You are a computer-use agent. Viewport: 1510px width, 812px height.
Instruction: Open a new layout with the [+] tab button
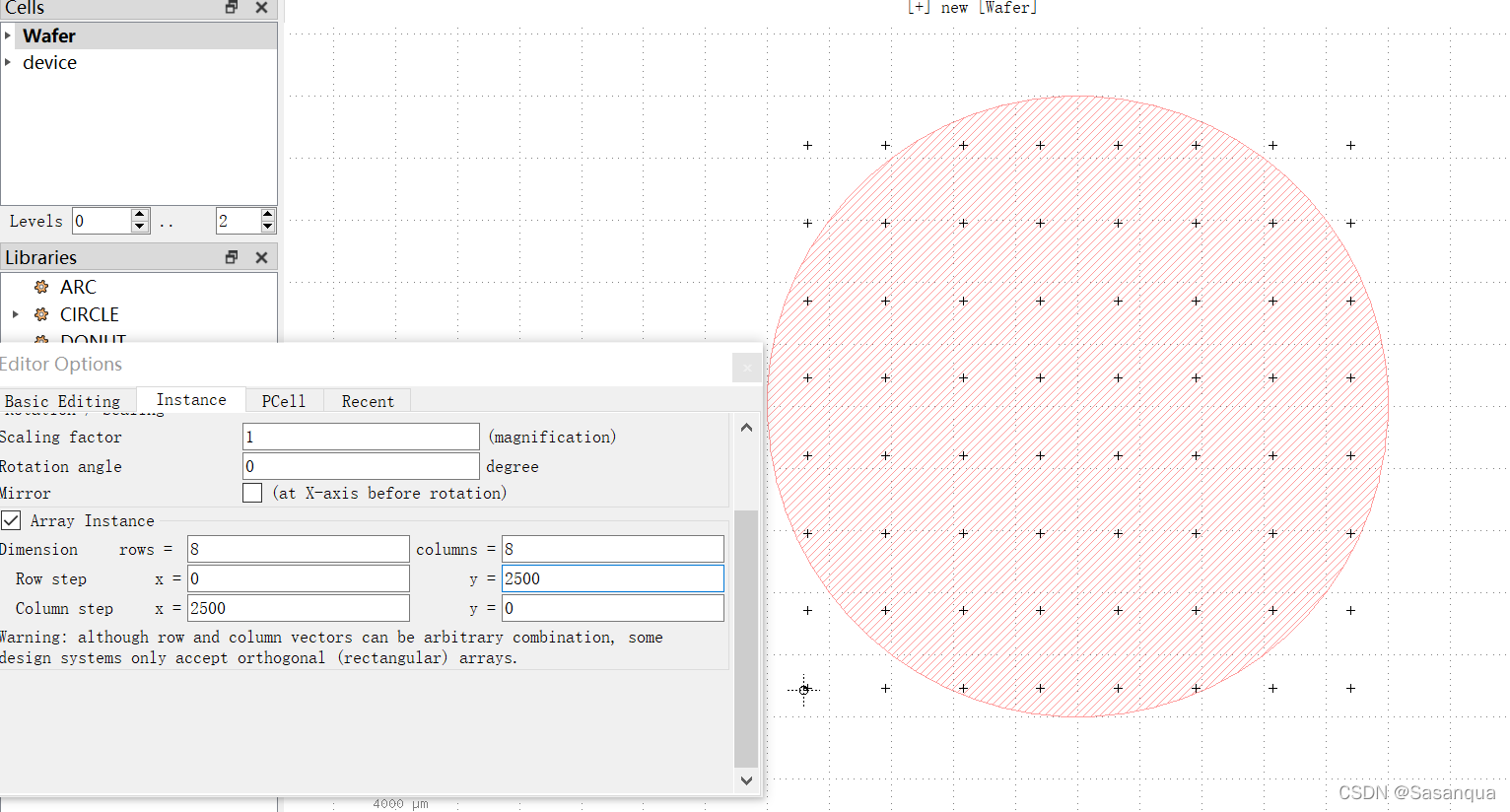click(x=917, y=7)
